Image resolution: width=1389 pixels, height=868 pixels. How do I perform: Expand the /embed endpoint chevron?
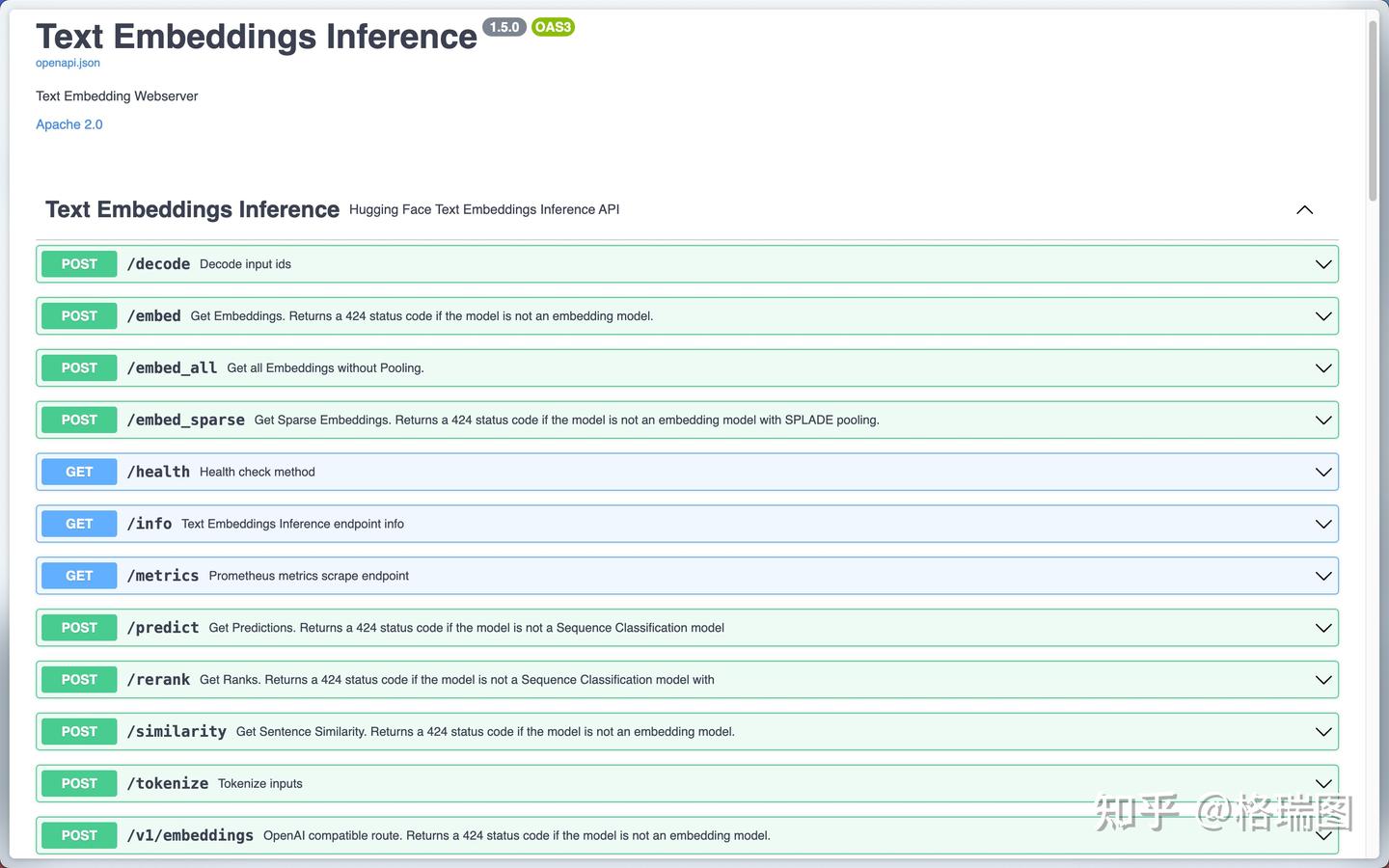(x=1323, y=316)
